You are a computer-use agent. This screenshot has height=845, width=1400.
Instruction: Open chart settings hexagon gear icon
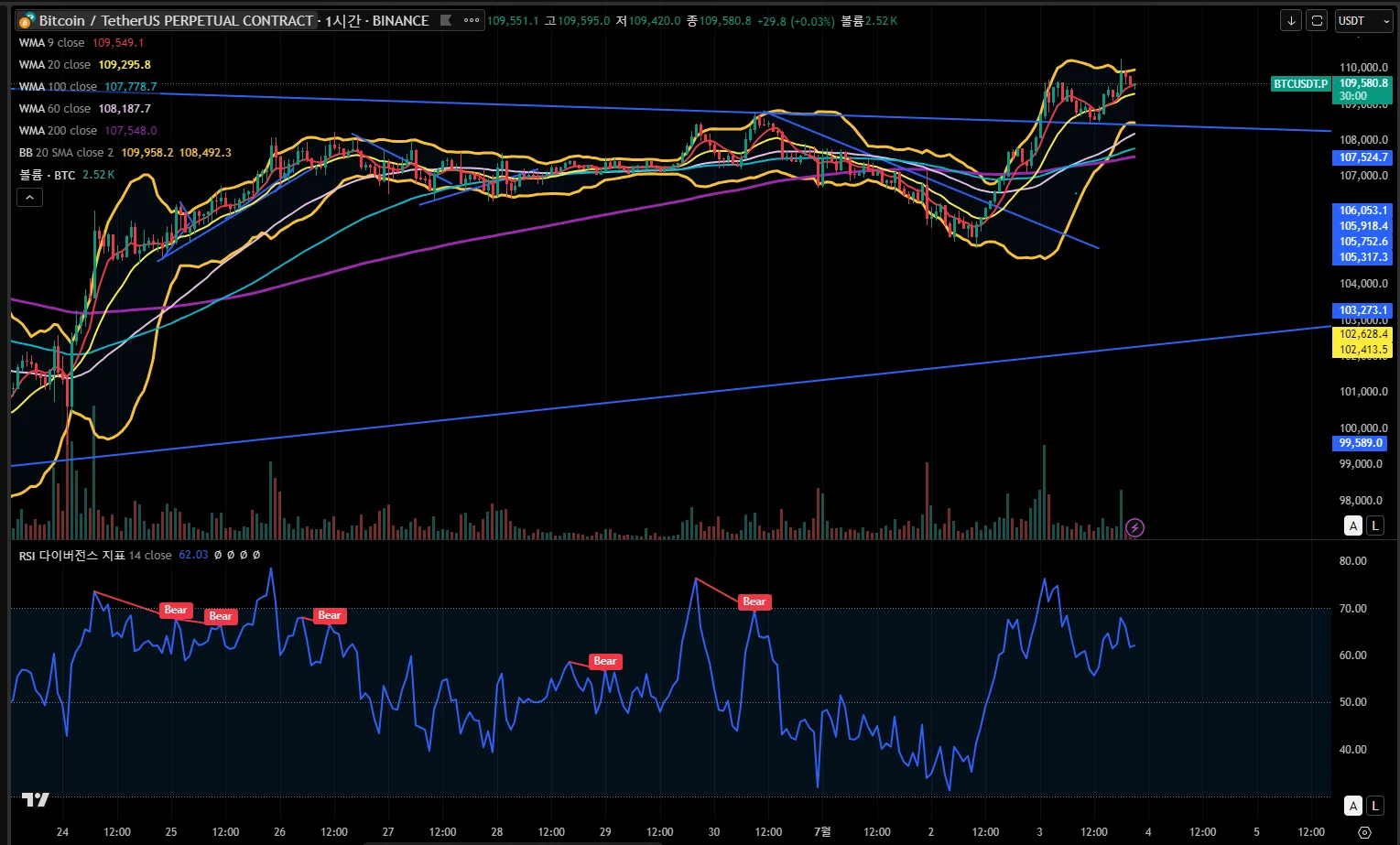pyautogui.click(x=1364, y=832)
